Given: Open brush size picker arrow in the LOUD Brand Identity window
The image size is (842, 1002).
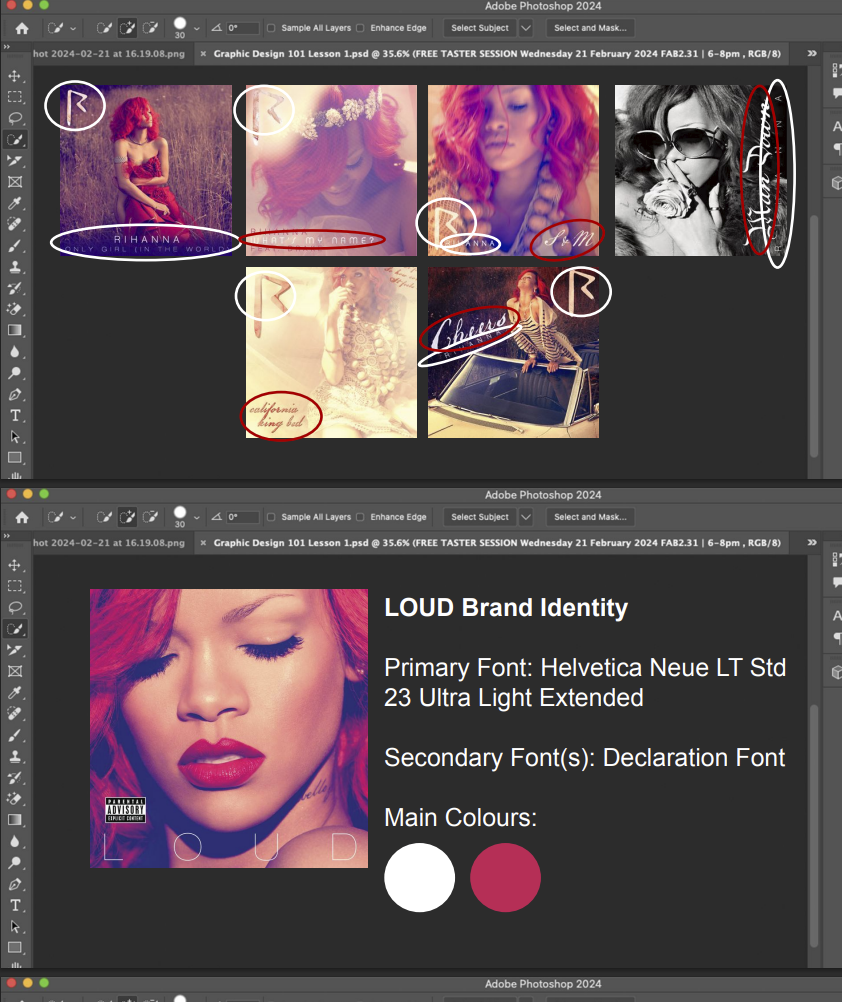Looking at the screenshot, I should pyautogui.click(x=196, y=518).
